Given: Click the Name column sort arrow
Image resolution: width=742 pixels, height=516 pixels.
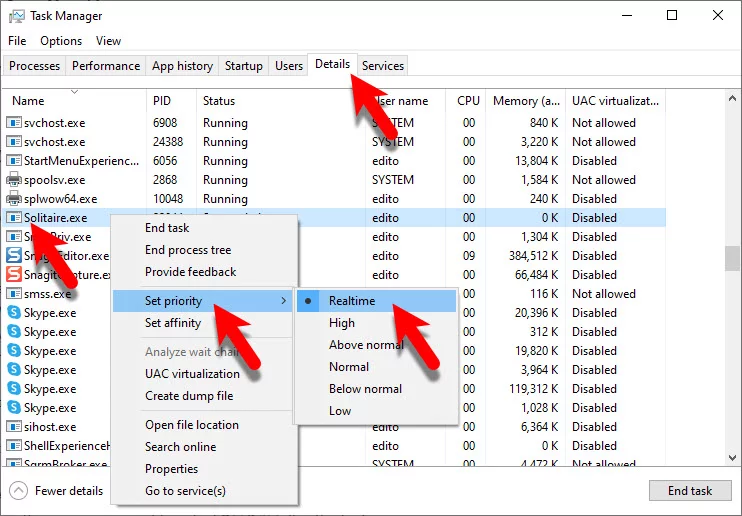Looking at the screenshot, I should (x=74, y=91).
